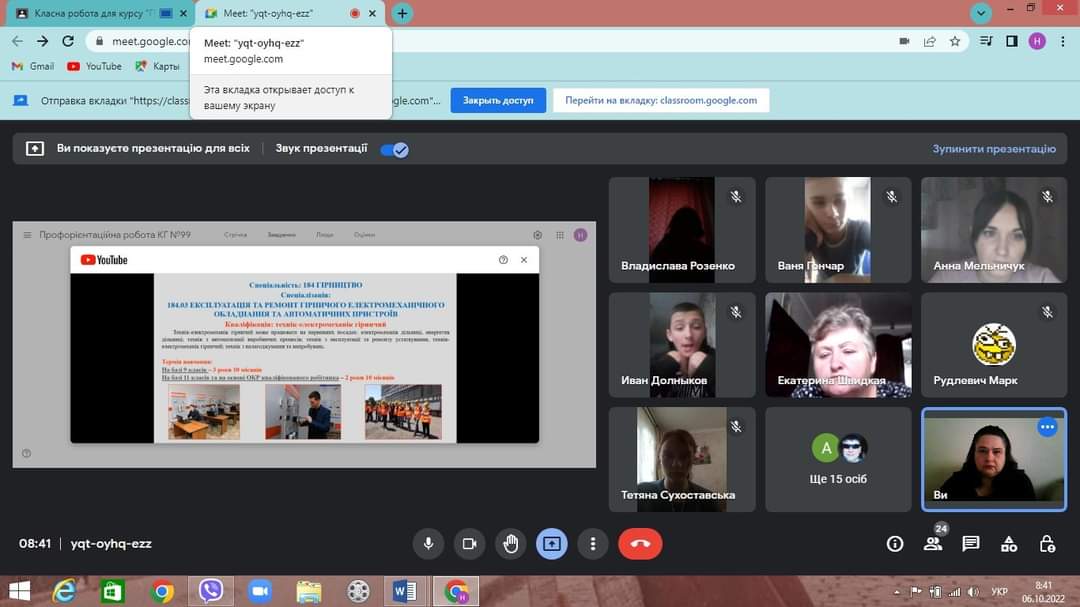The image size is (1080, 607).
Task: Leave the call with red hang-up button
Action: [640, 543]
